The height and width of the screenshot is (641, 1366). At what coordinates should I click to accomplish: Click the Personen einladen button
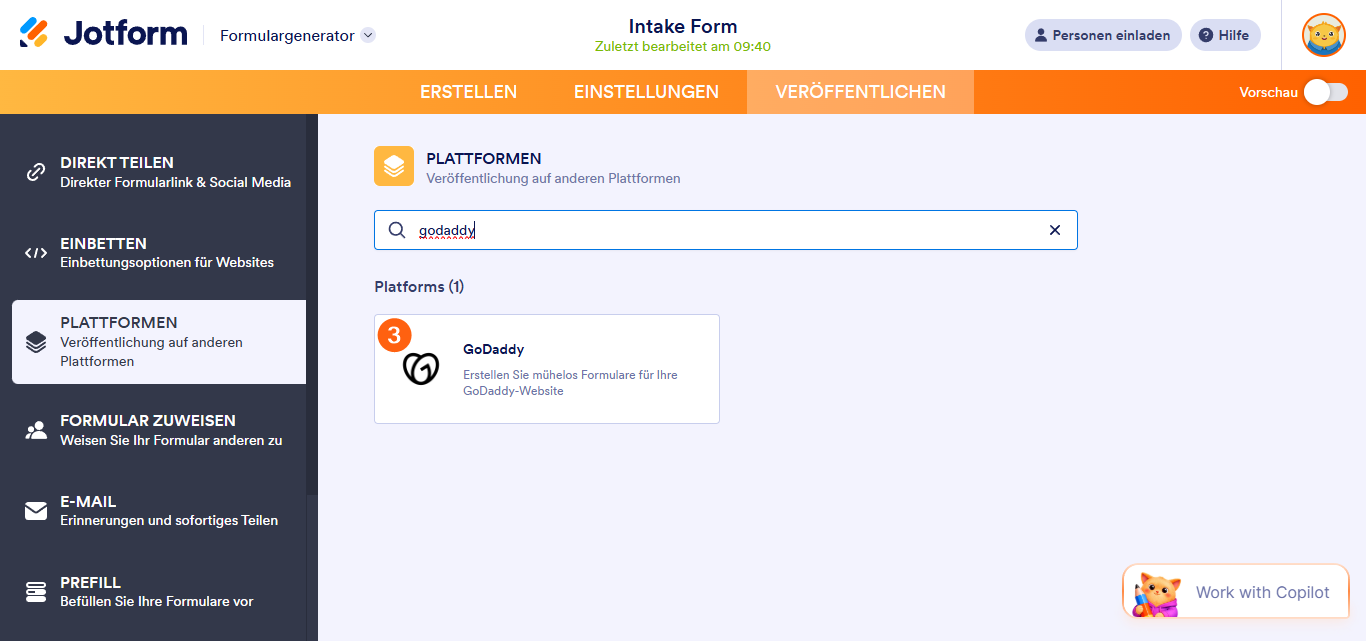click(x=1103, y=35)
